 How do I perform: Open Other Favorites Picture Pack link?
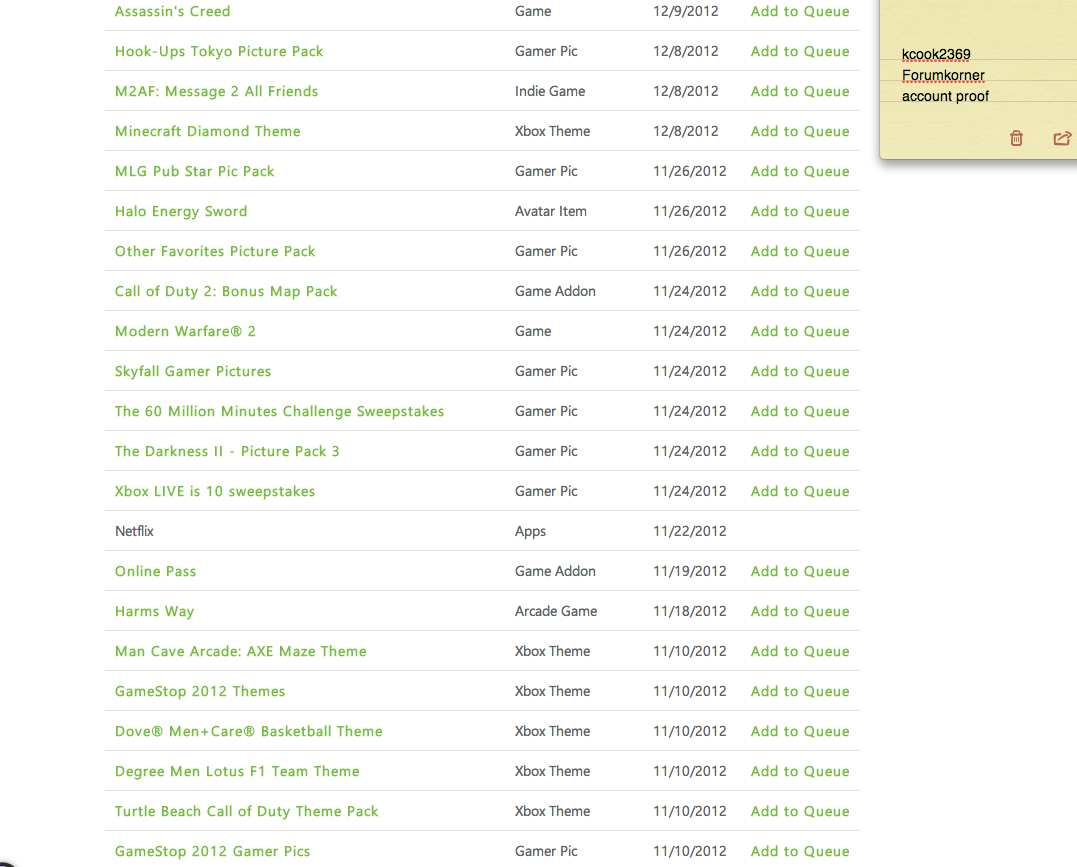click(215, 251)
